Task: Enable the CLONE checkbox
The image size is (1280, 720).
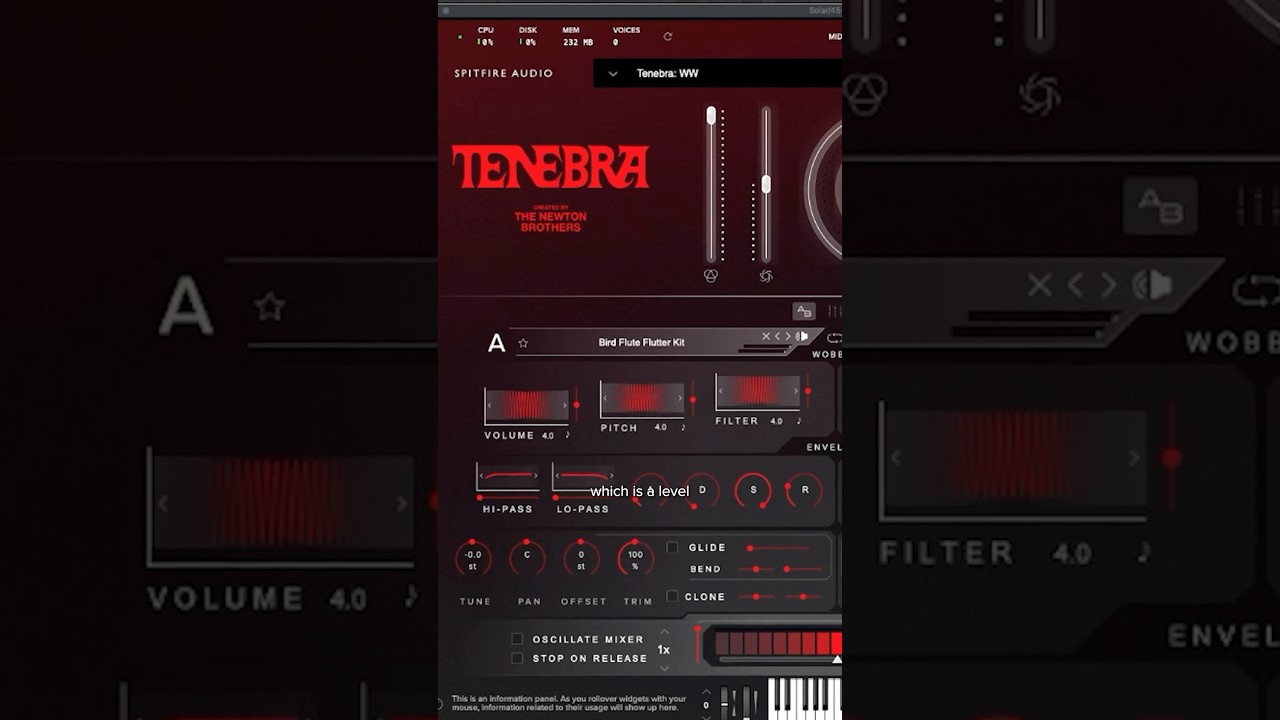Action: click(672, 596)
